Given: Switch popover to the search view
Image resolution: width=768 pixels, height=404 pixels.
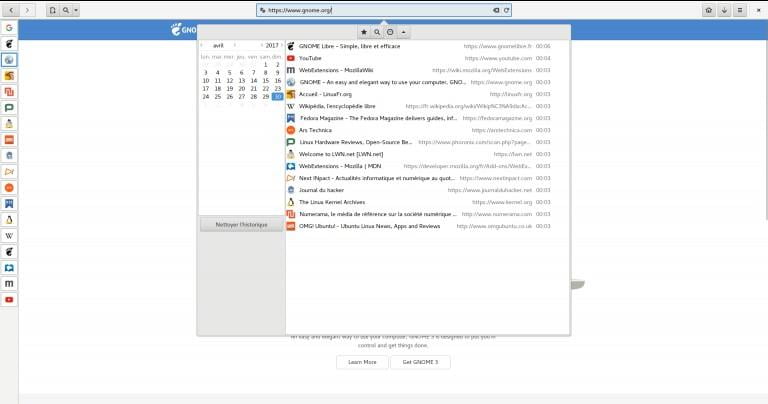Looking at the screenshot, I should click(377, 32).
